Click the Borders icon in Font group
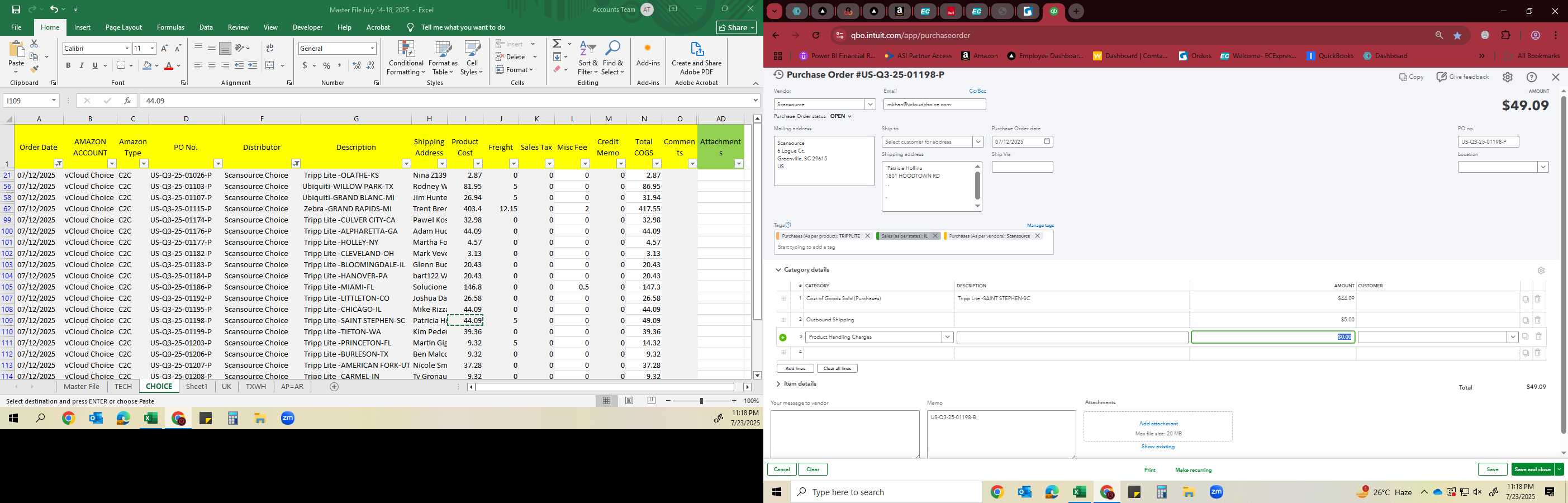This screenshot has height=503, width=1568. coord(121,65)
